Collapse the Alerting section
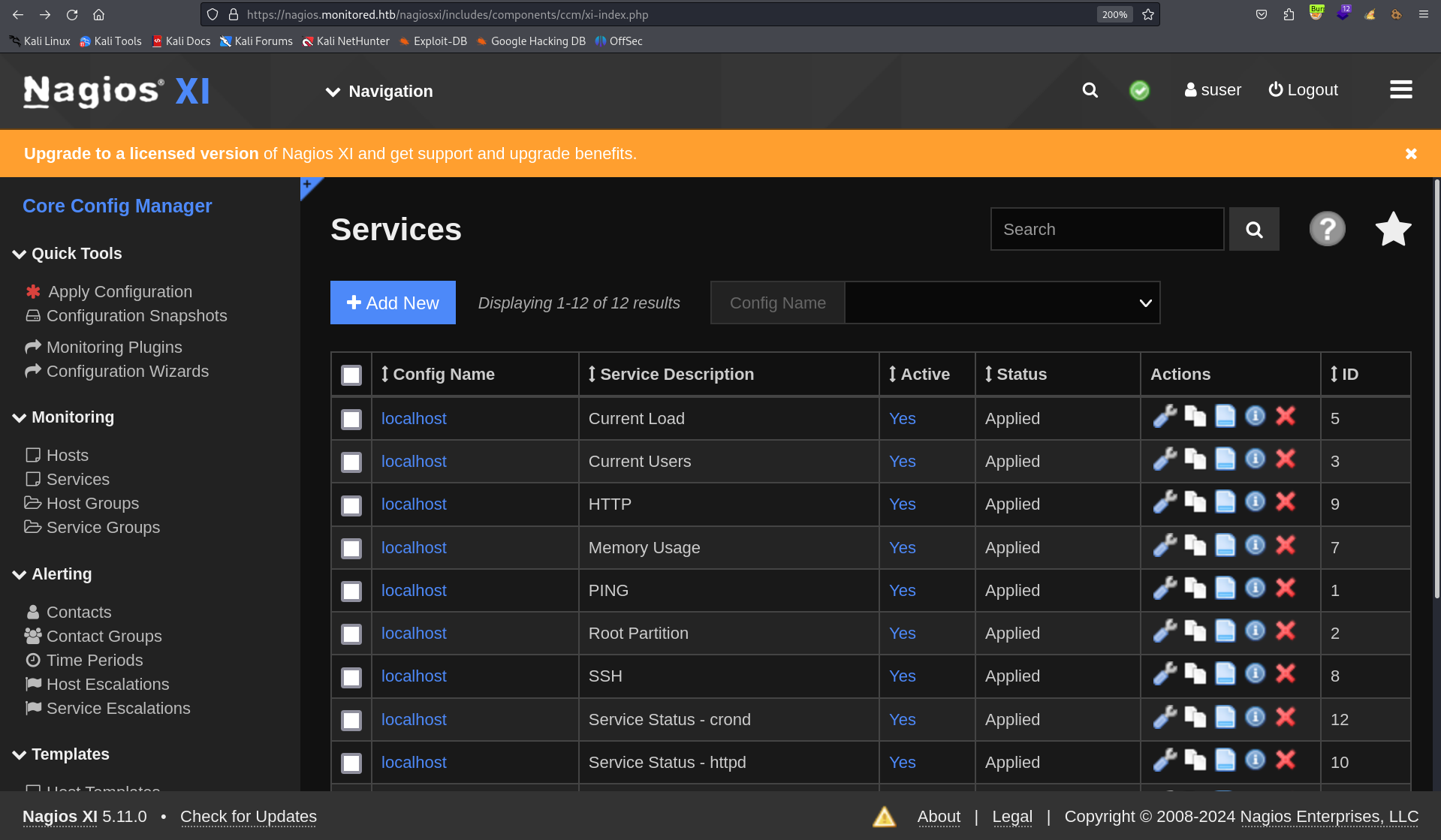The image size is (1441, 840). tap(53, 574)
